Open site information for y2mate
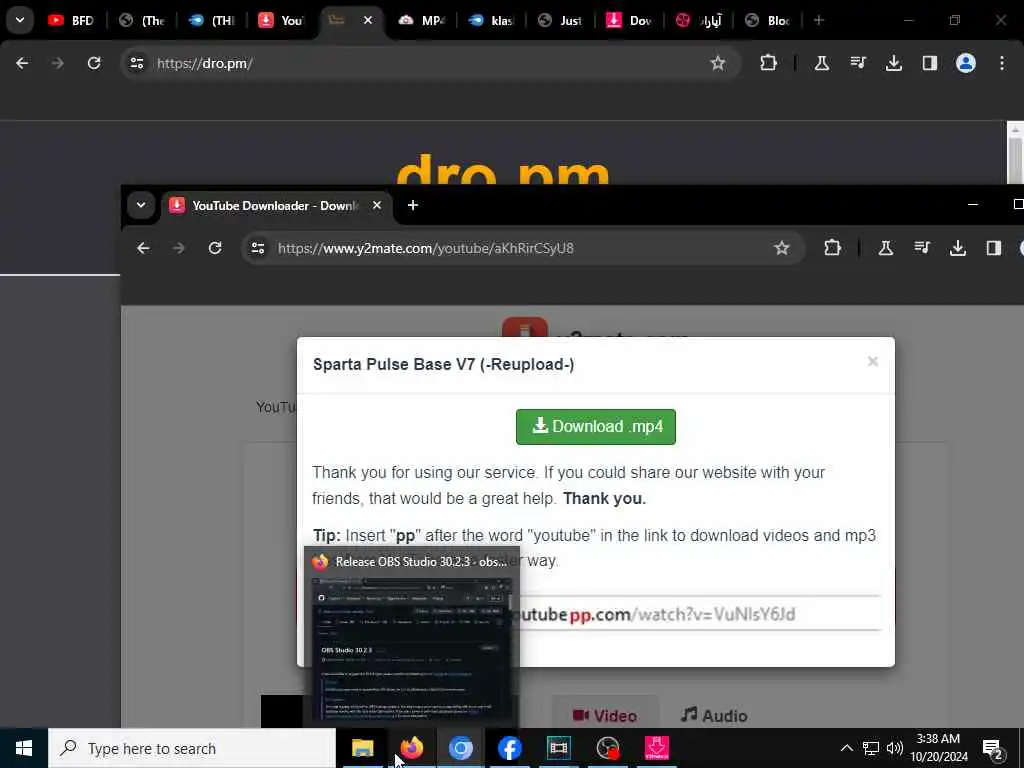Image resolution: width=1024 pixels, height=768 pixels. pyautogui.click(x=258, y=248)
